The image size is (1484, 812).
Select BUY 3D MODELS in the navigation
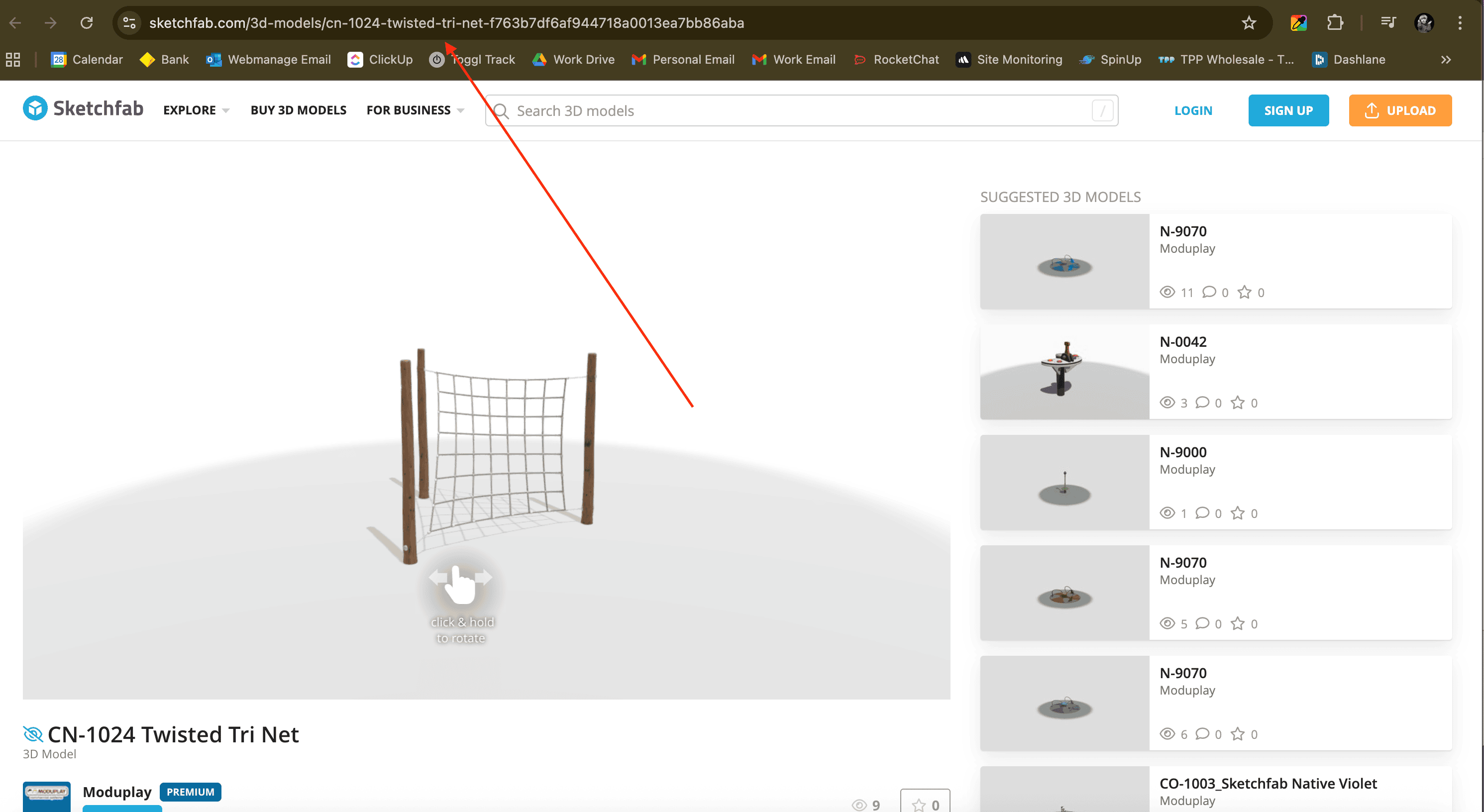click(299, 110)
